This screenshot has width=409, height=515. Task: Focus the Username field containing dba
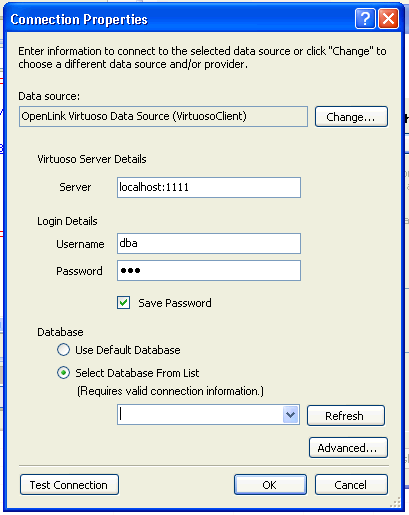pyautogui.click(x=209, y=243)
